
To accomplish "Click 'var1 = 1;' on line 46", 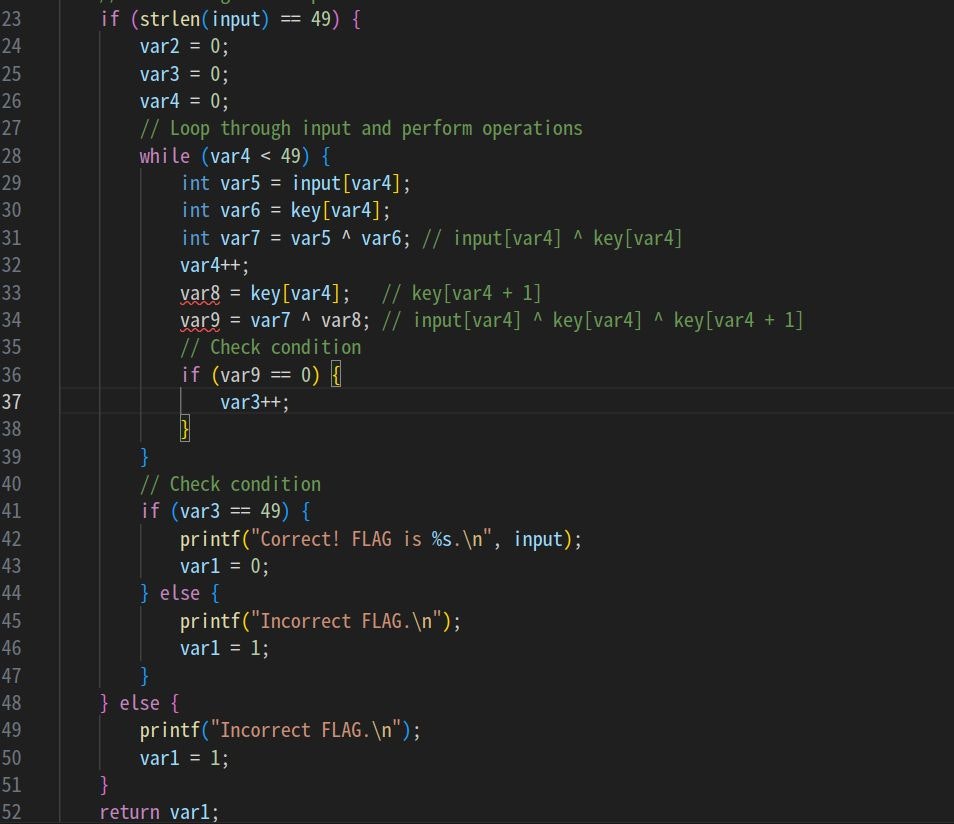I will [225, 649].
